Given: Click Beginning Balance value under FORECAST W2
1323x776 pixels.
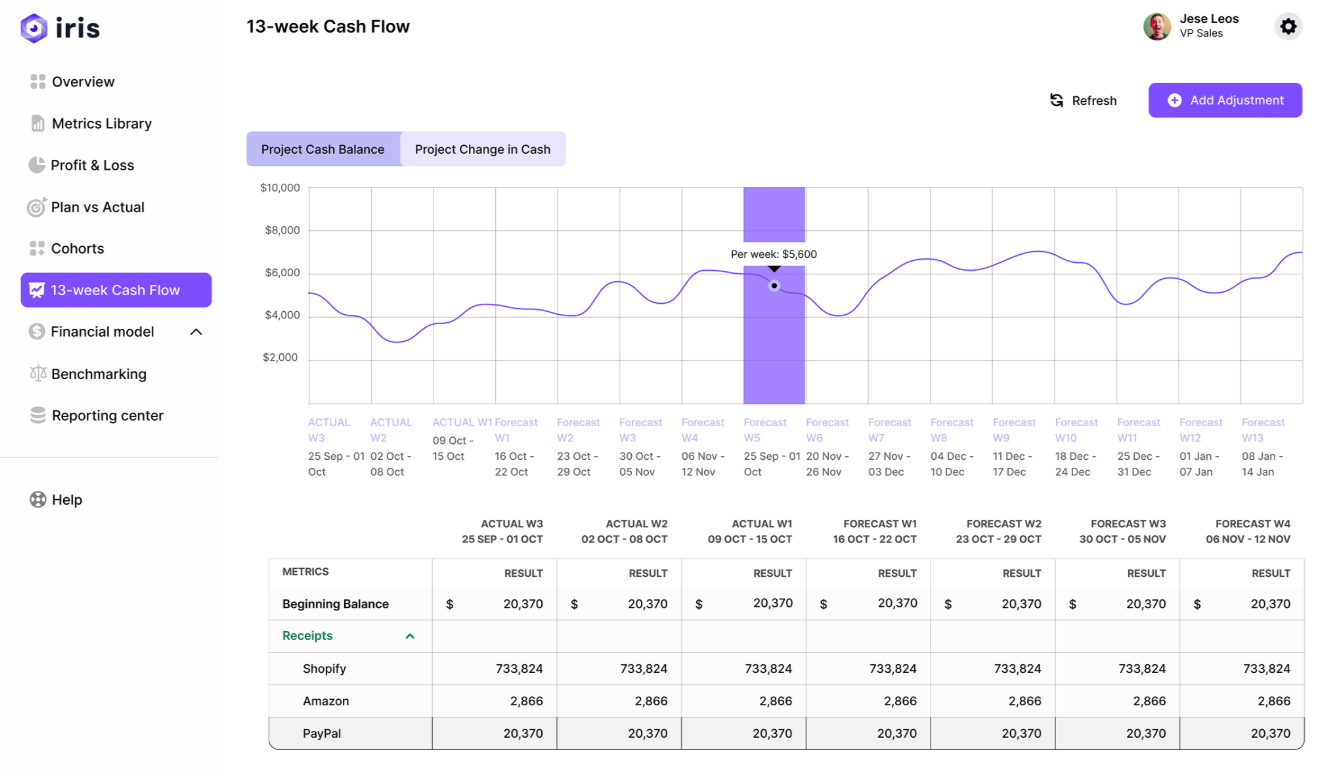Looking at the screenshot, I should 1022,604.
